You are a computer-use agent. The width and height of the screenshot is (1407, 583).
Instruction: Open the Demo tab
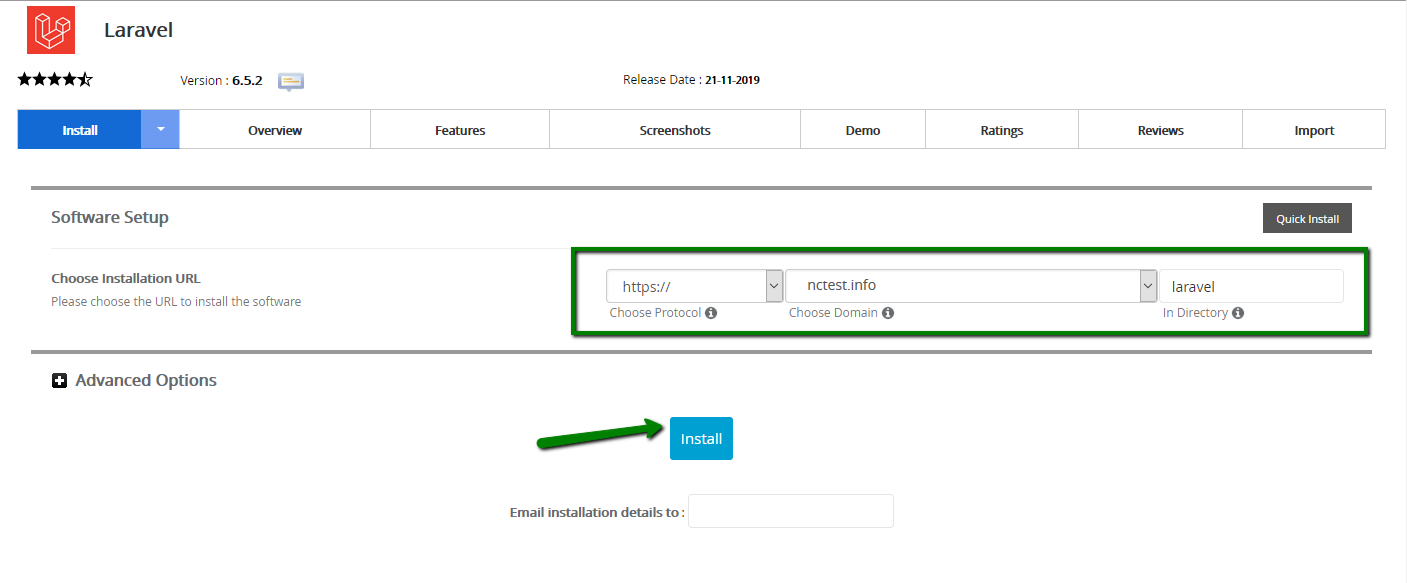(x=863, y=130)
